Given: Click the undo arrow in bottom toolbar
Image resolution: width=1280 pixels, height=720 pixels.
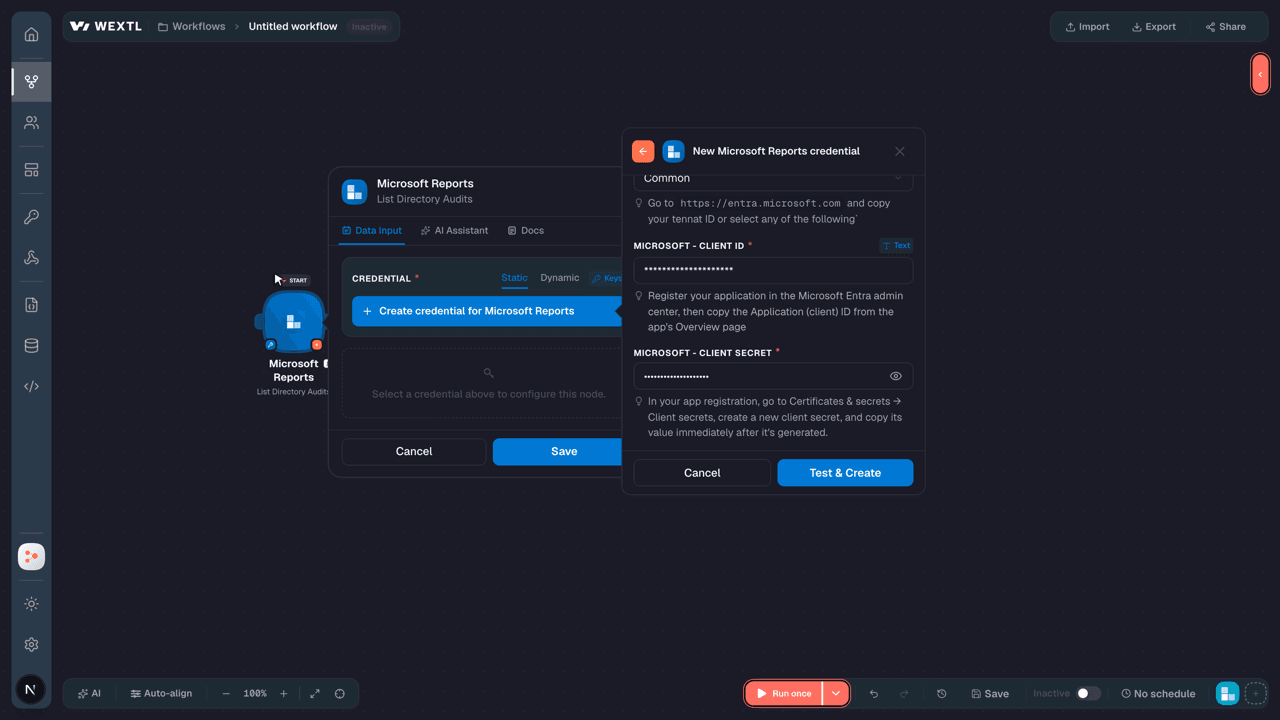Looking at the screenshot, I should [874, 693].
